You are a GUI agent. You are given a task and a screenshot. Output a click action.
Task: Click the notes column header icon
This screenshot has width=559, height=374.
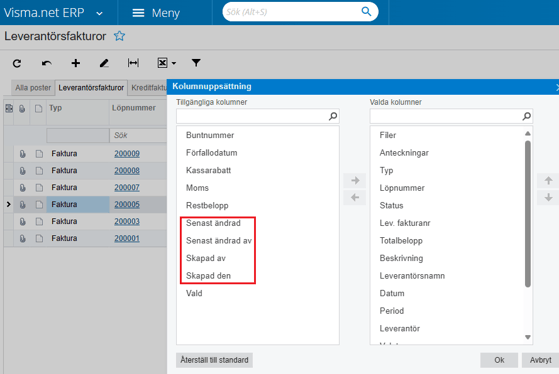(39, 108)
